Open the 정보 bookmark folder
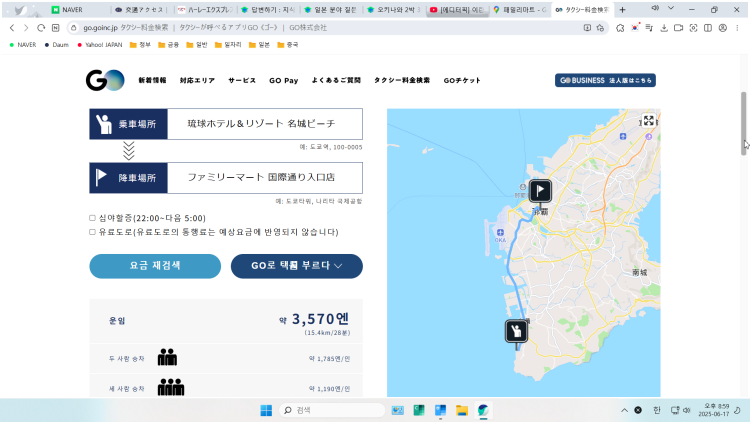This screenshot has width=750, height=422. (140, 45)
